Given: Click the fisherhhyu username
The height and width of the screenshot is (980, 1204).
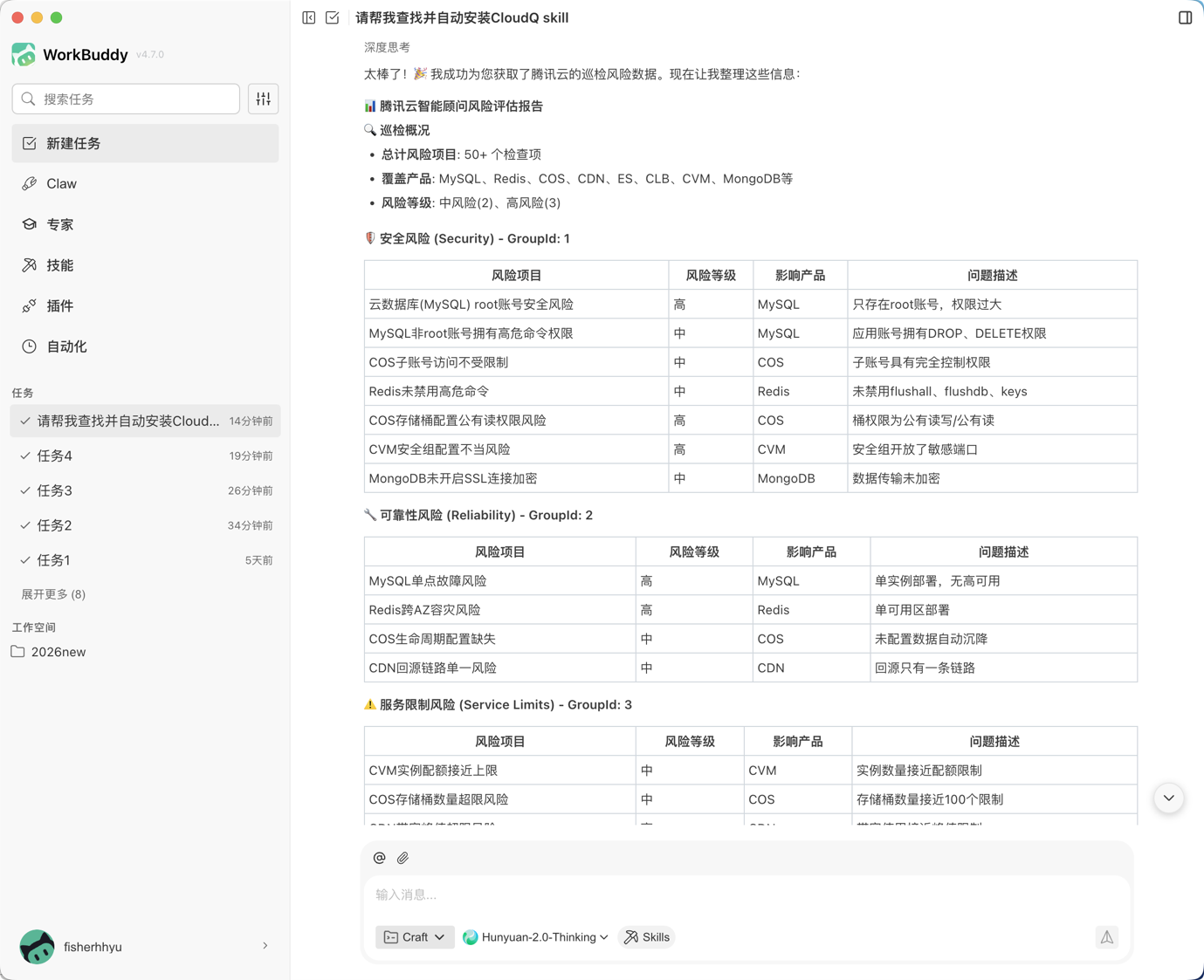Looking at the screenshot, I should (93, 947).
